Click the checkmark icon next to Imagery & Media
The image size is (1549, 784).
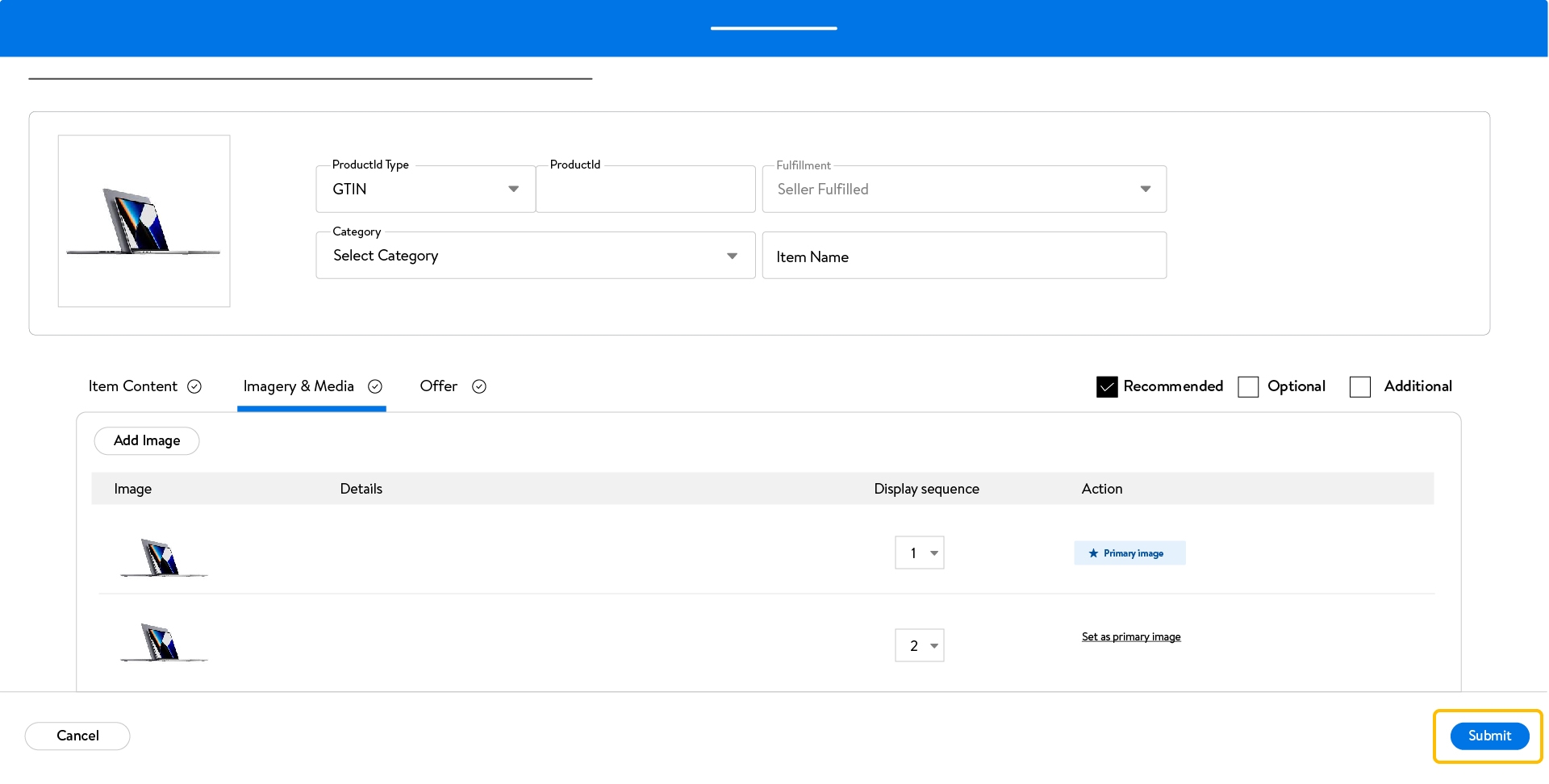coord(375,386)
